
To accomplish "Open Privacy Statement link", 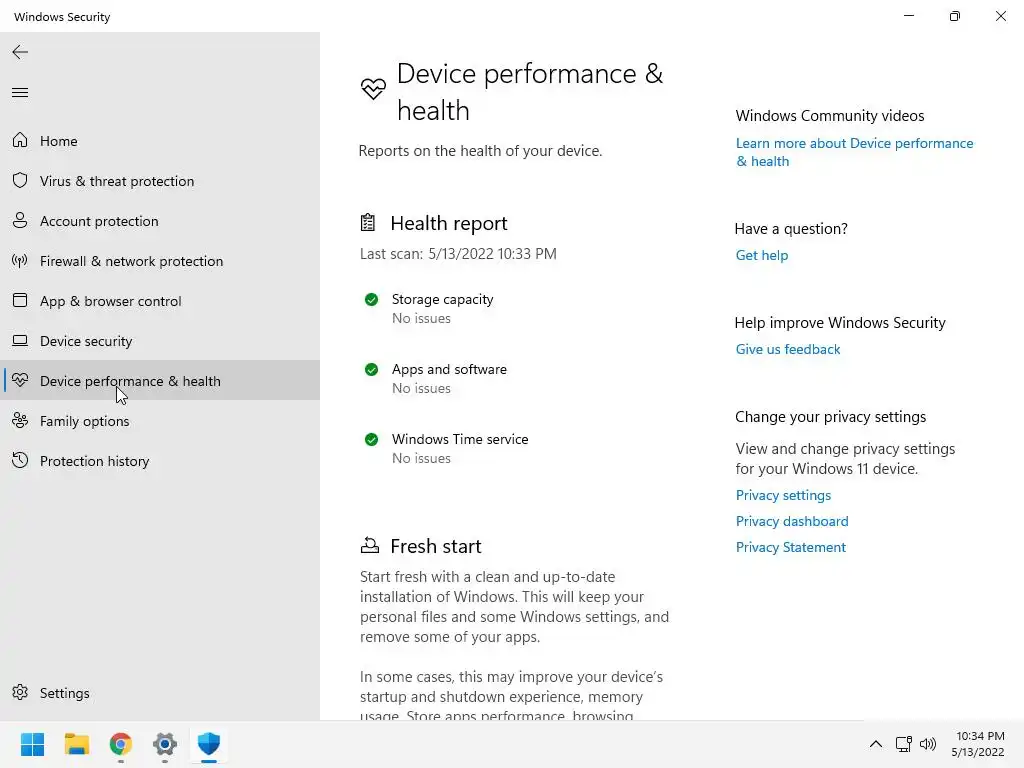I will click(790, 547).
